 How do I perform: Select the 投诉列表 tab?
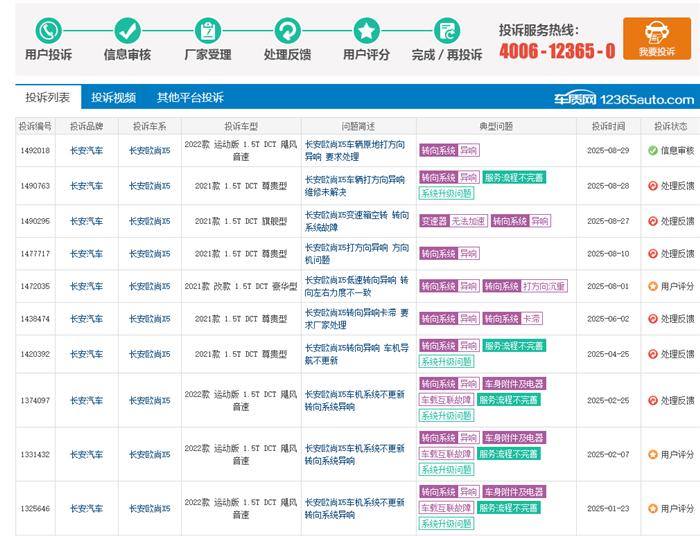click(48, 97)
